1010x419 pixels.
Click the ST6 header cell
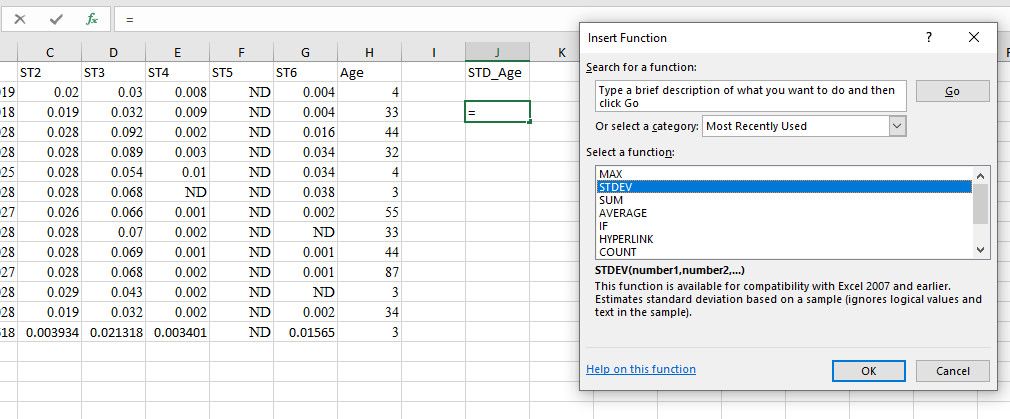[305, 73]
